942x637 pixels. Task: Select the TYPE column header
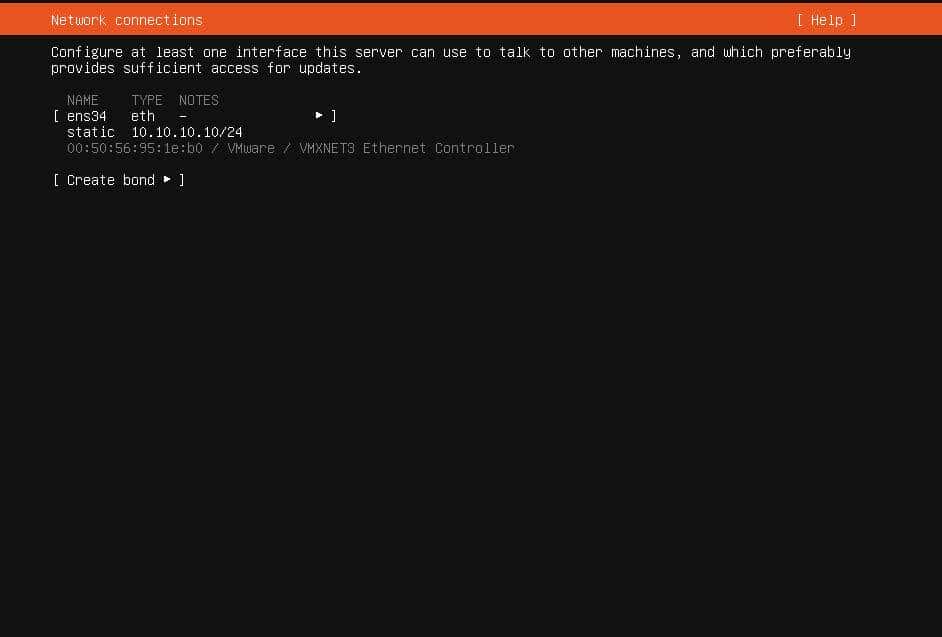coord(146,100)
